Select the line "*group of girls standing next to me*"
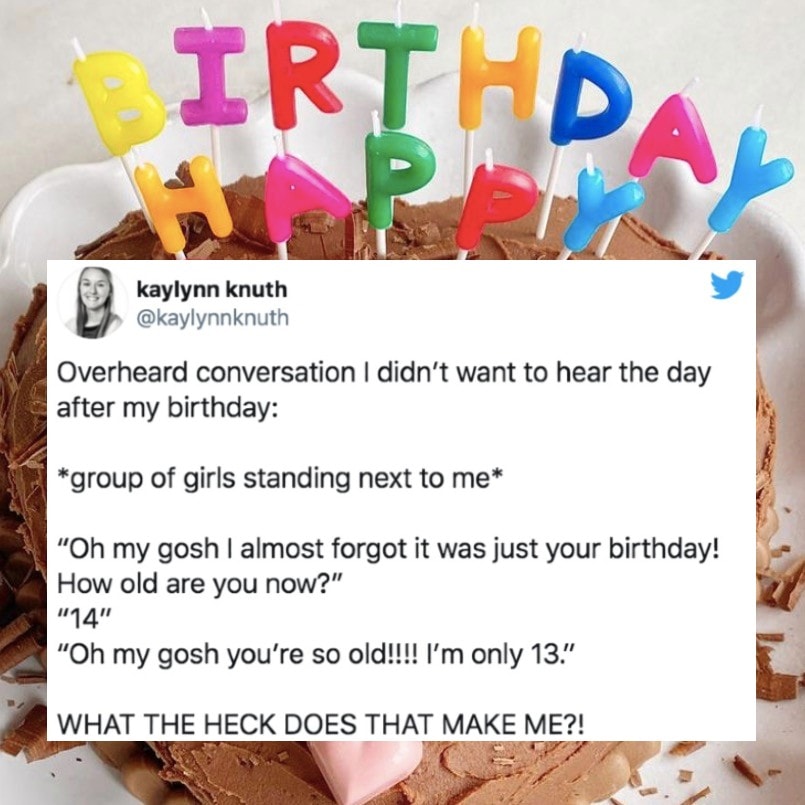Image resolution: width=805 pixels, height=805 pixels. coord(278,480)
